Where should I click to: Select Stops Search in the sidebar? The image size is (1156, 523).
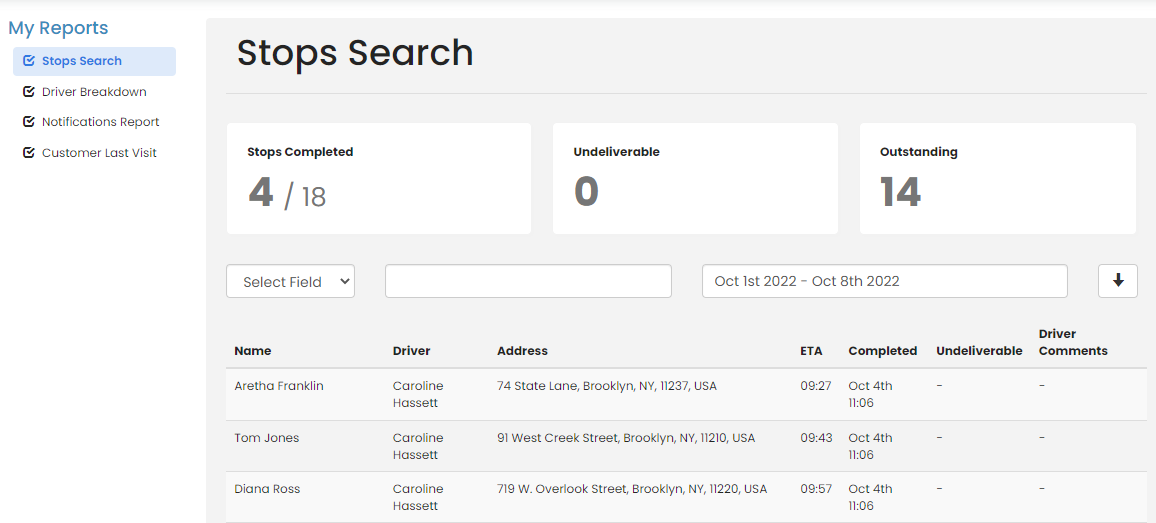82,61
